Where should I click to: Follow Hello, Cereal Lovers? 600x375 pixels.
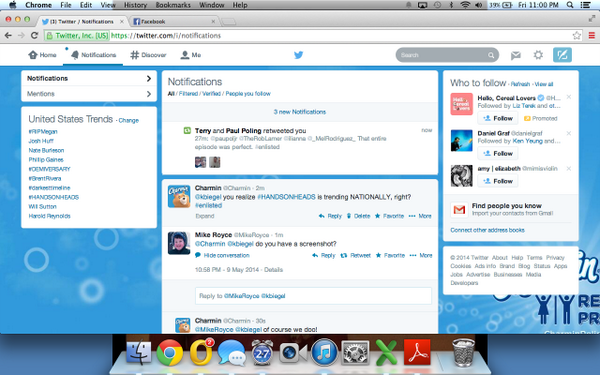pos(498,119)
